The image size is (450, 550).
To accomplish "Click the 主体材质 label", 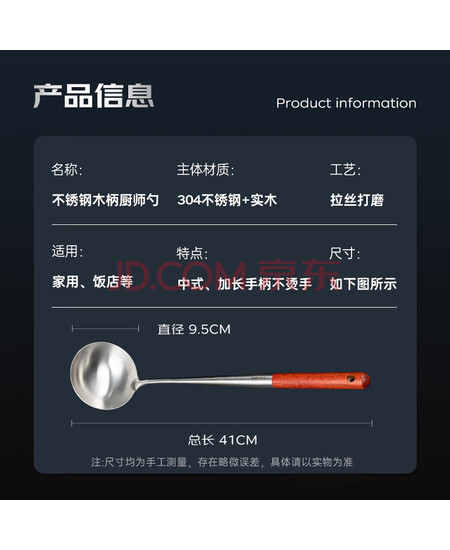I will 205,169.
